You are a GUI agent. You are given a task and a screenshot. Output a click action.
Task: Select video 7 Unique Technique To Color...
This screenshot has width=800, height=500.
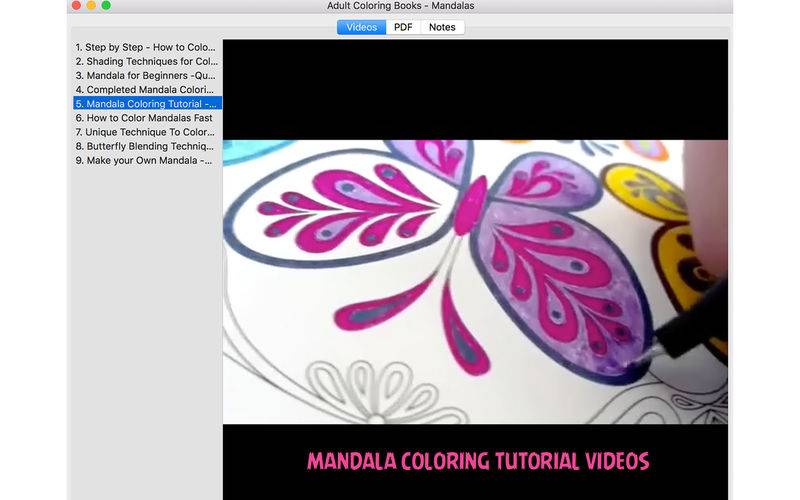(147, 132)
